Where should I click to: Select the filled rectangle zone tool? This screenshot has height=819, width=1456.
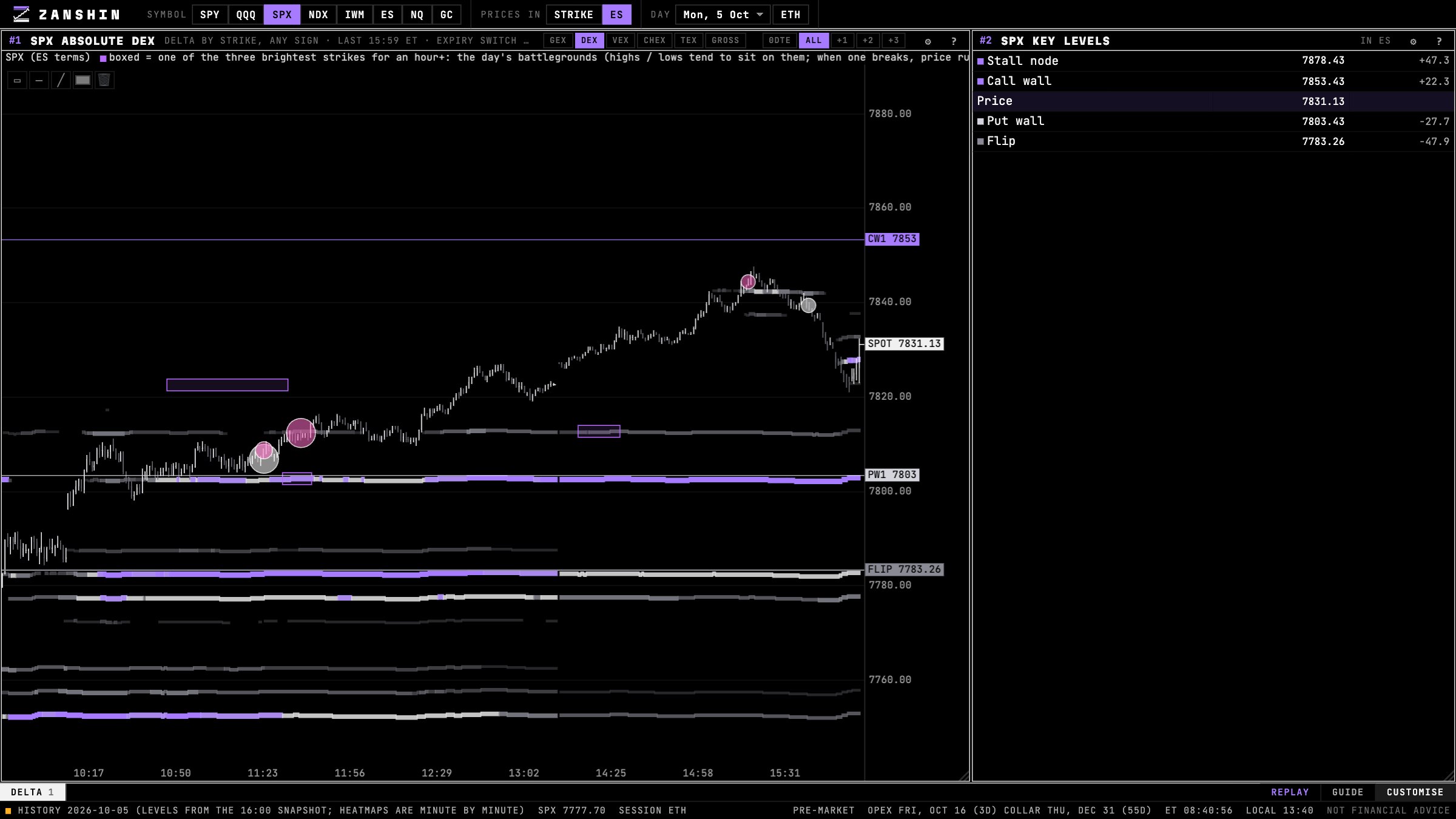tap(83, 80)
